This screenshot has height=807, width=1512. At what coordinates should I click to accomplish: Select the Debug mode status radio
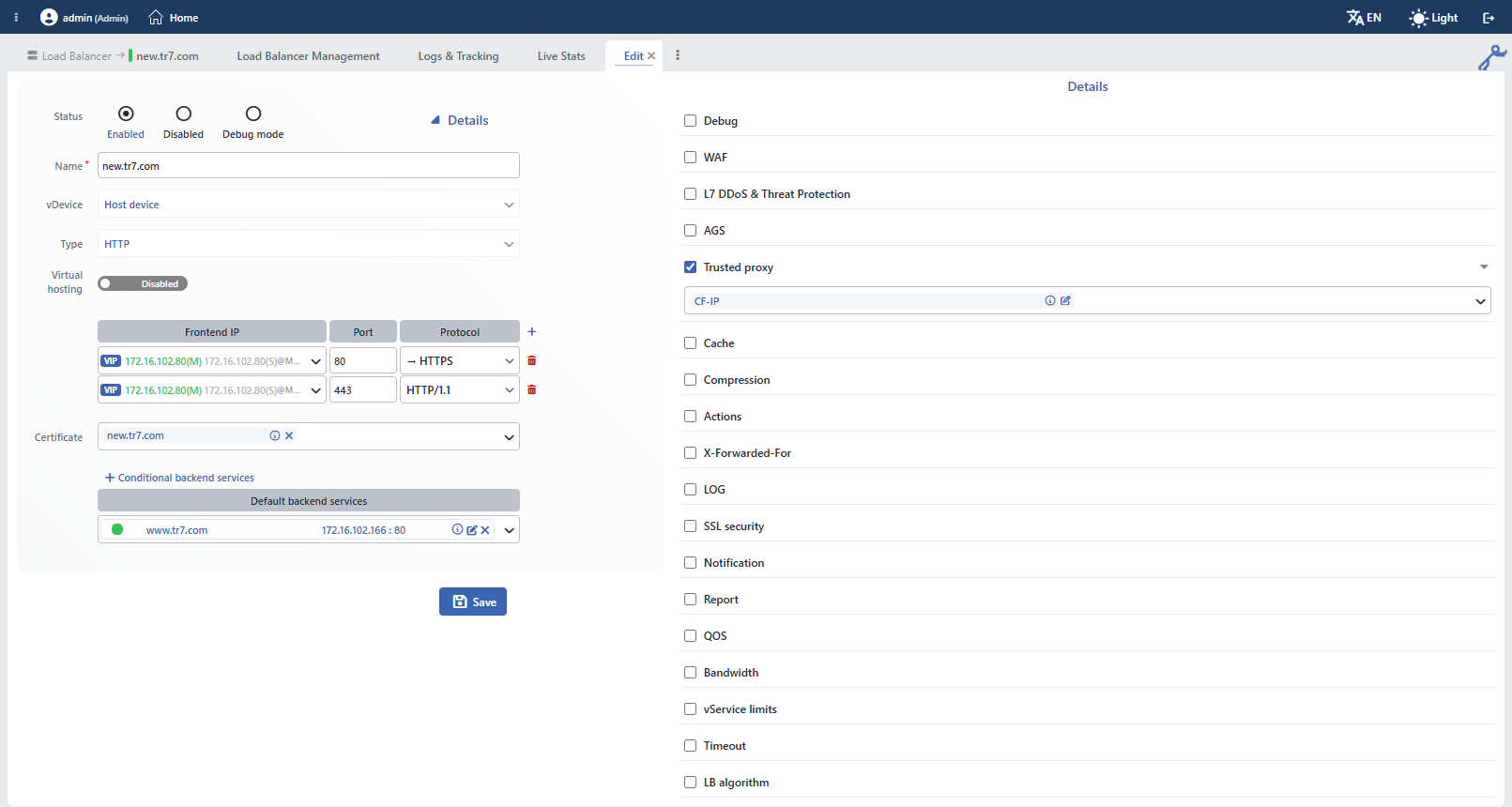click(253, 114)
